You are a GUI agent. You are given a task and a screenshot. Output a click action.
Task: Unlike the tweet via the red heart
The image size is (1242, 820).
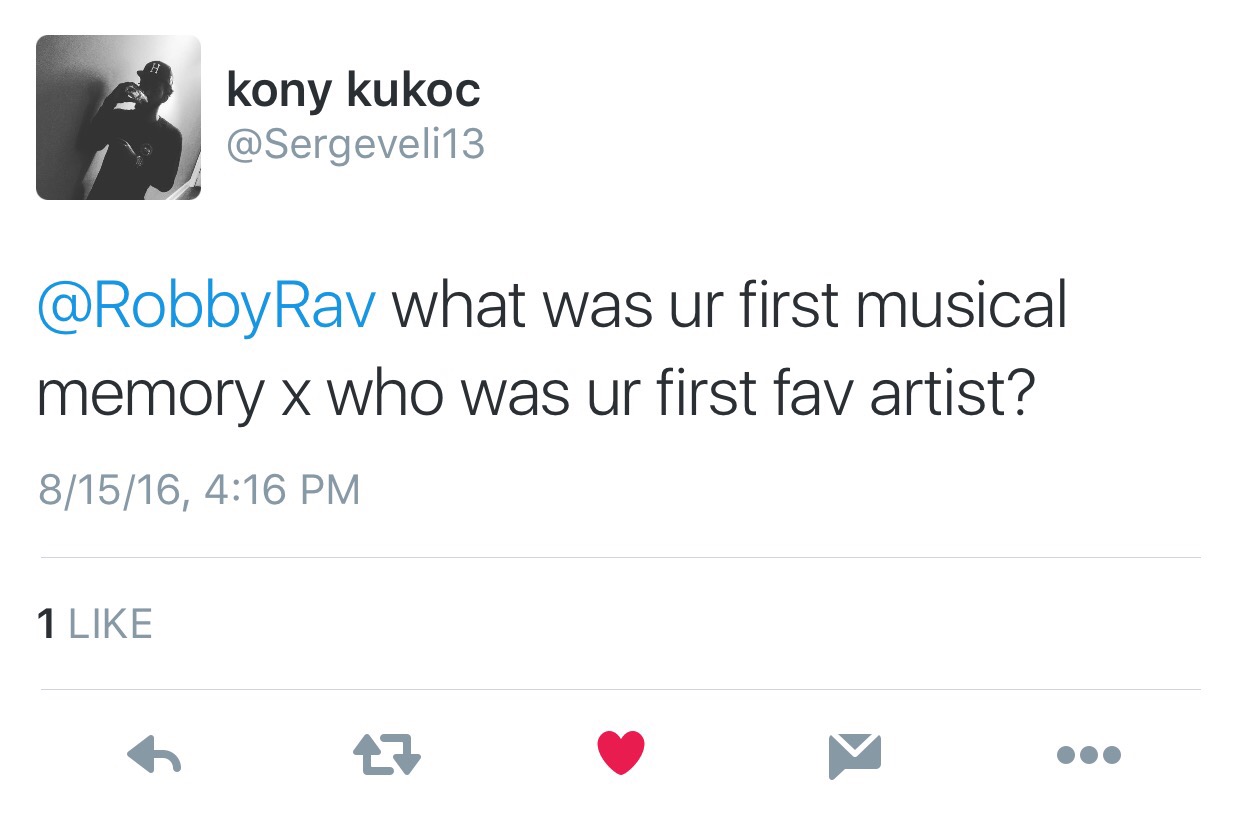tap(621, 753)
